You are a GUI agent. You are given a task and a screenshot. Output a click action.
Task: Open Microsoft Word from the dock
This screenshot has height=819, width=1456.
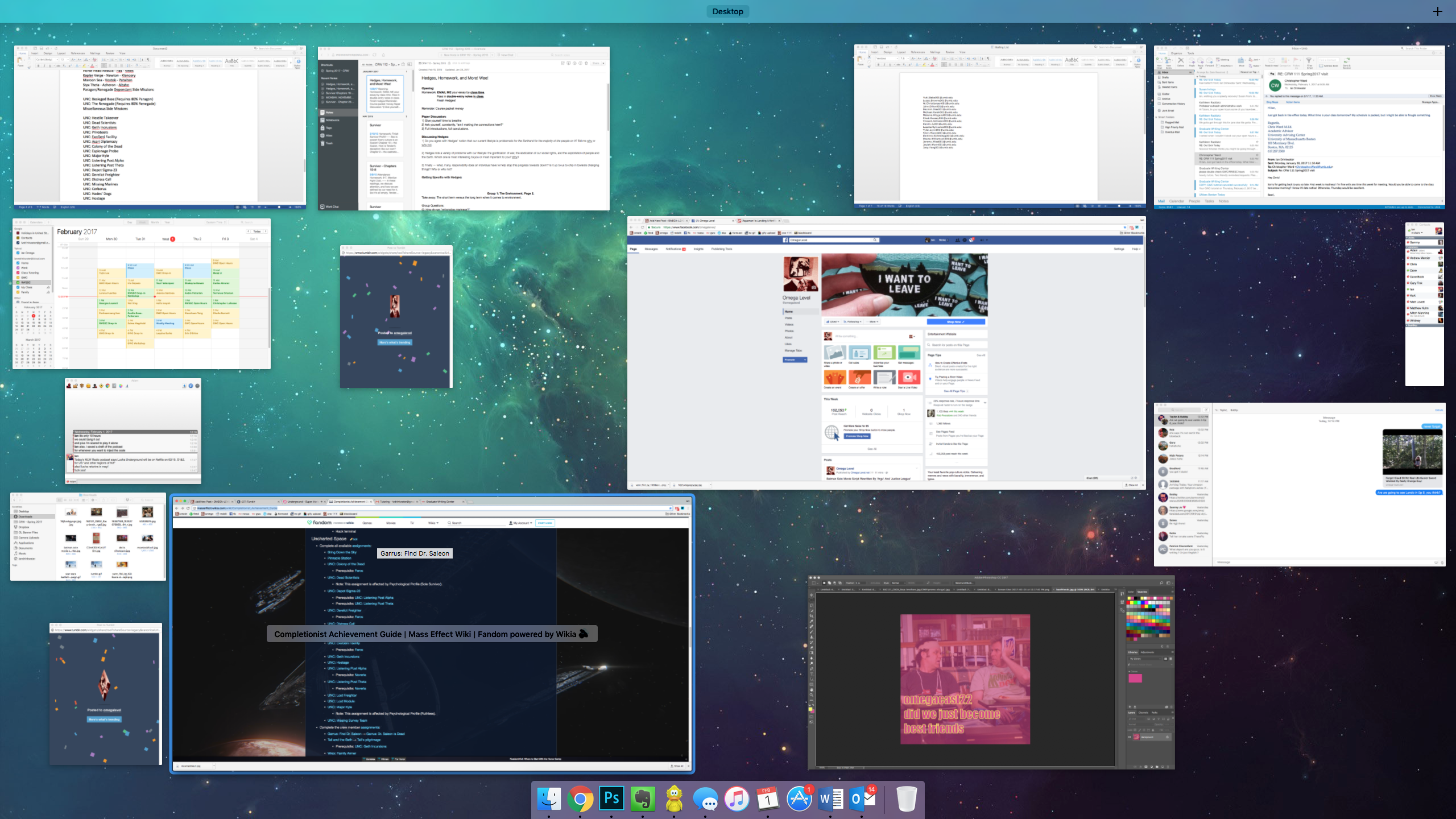tap(830, 799)
